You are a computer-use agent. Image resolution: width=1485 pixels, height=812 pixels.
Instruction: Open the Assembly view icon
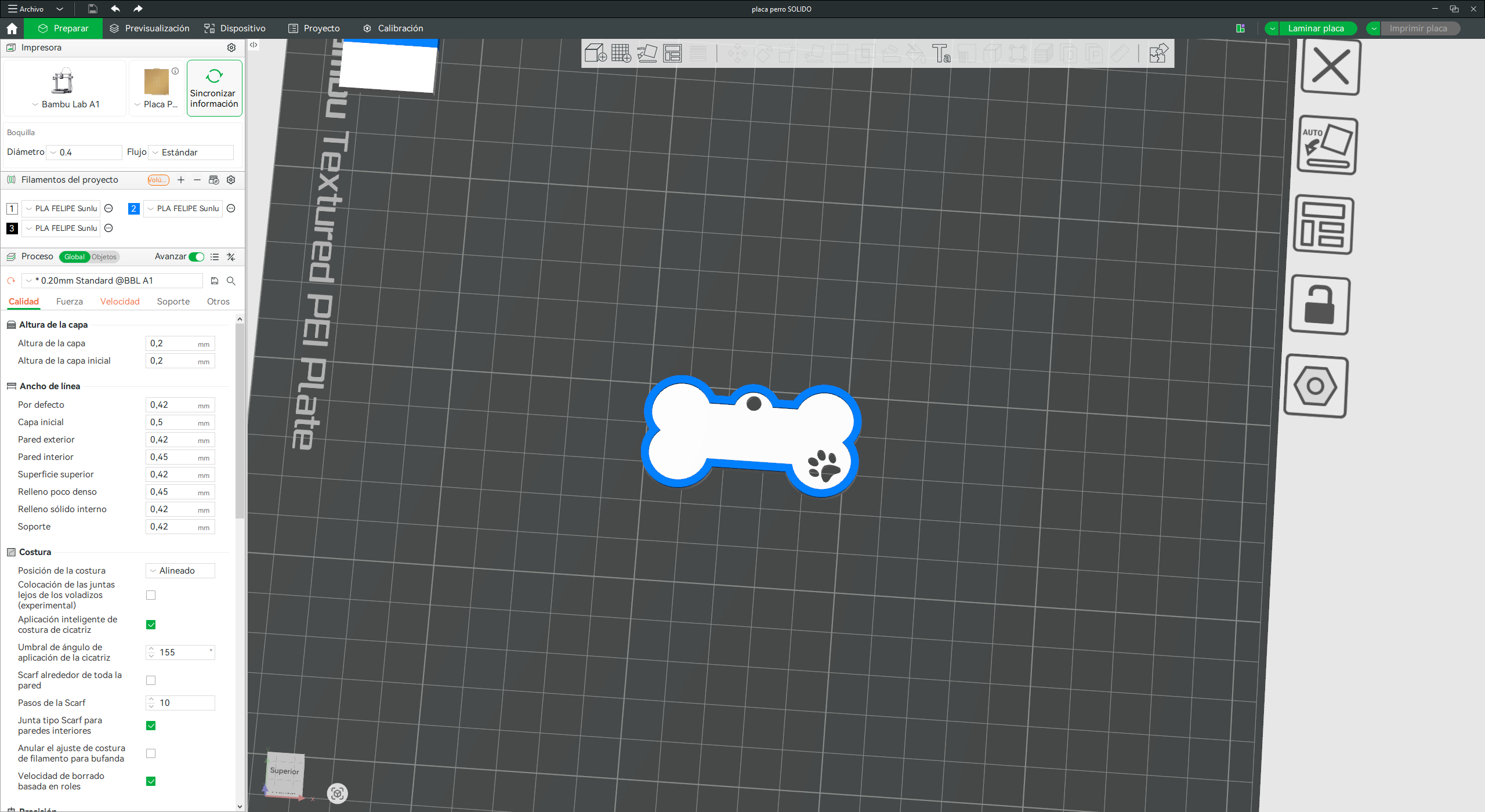click(1158, 53)
